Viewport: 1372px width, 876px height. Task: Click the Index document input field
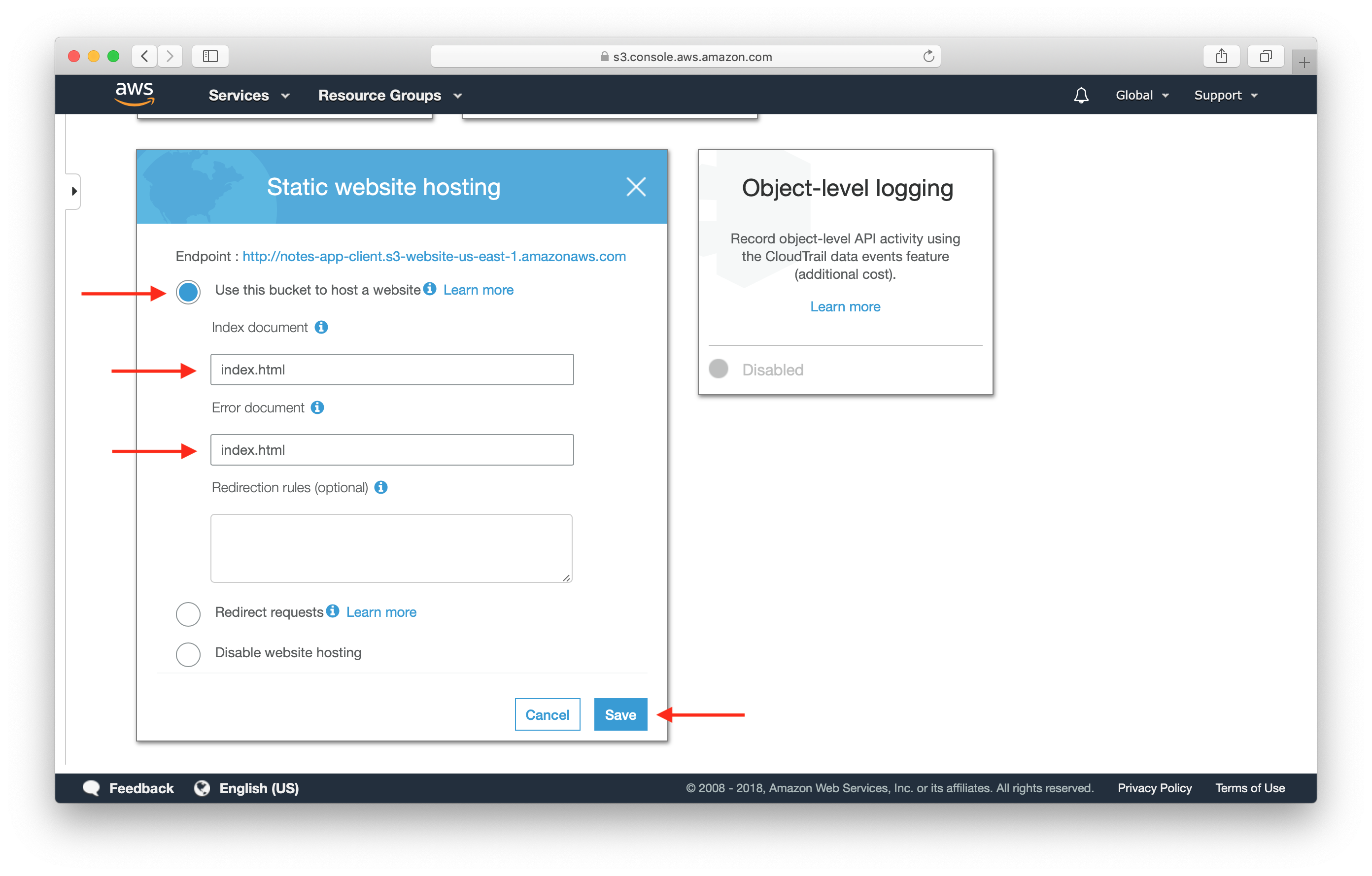[x=392, y=369]
